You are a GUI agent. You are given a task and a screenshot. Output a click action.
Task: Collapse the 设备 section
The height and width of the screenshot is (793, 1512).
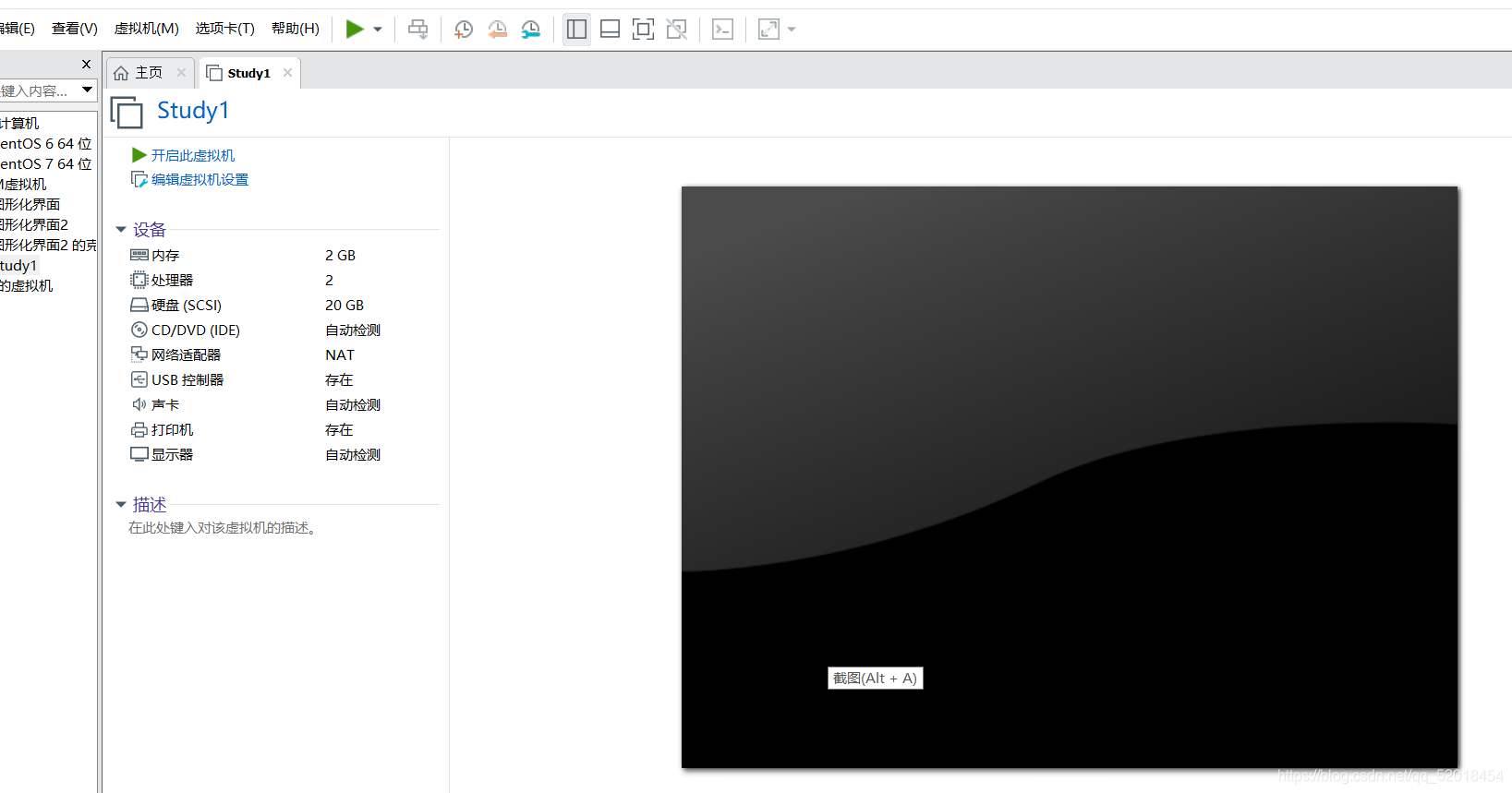coord(121,230)
